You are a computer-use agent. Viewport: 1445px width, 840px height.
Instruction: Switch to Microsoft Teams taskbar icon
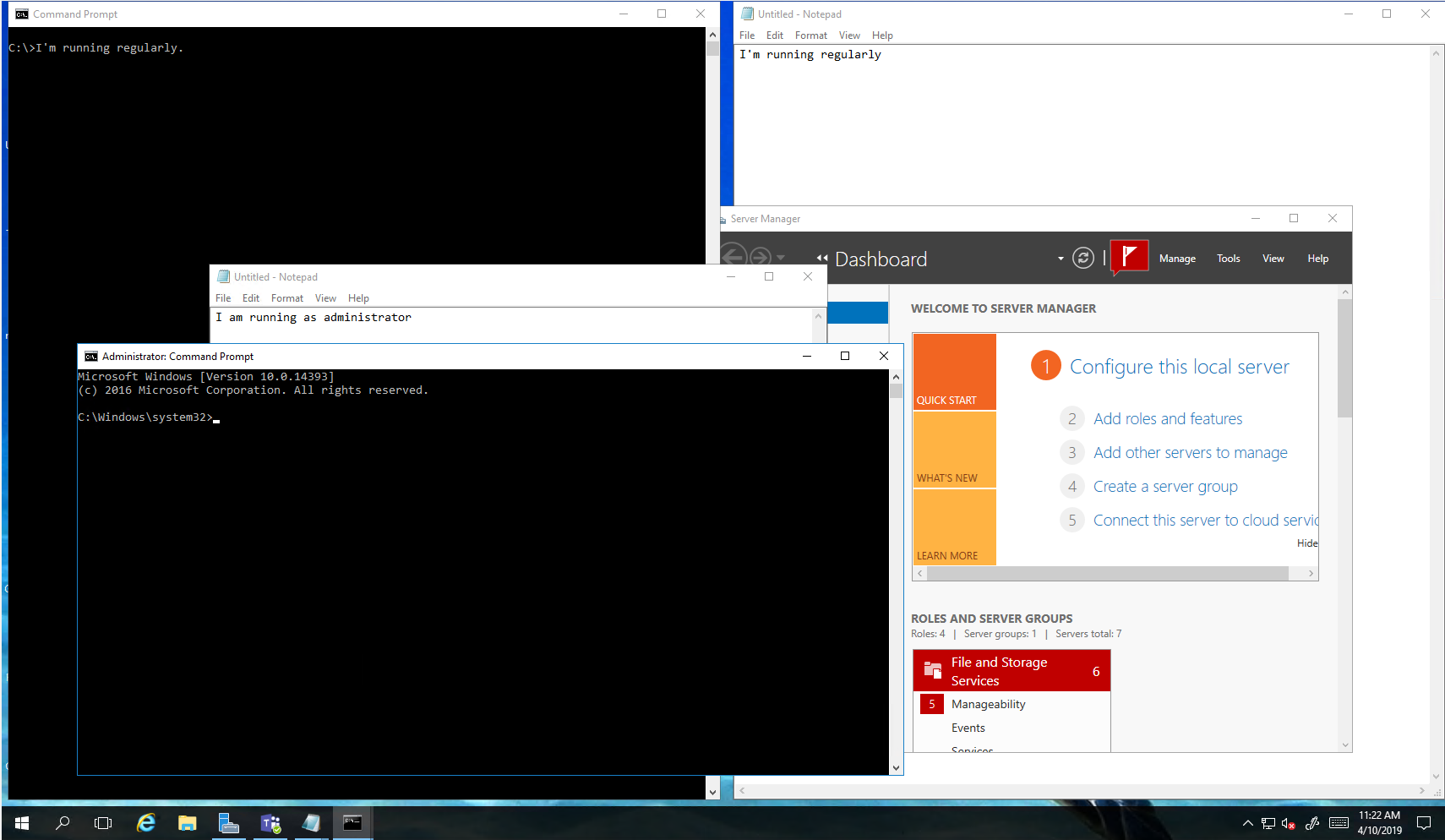point(270,822)
